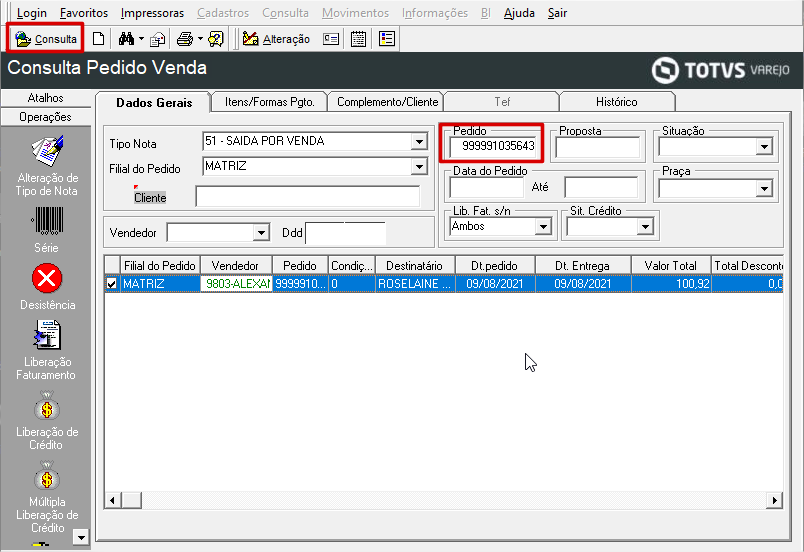
Task: Switch to the Complemento/Cliente tab
Action: pos(387,102)
